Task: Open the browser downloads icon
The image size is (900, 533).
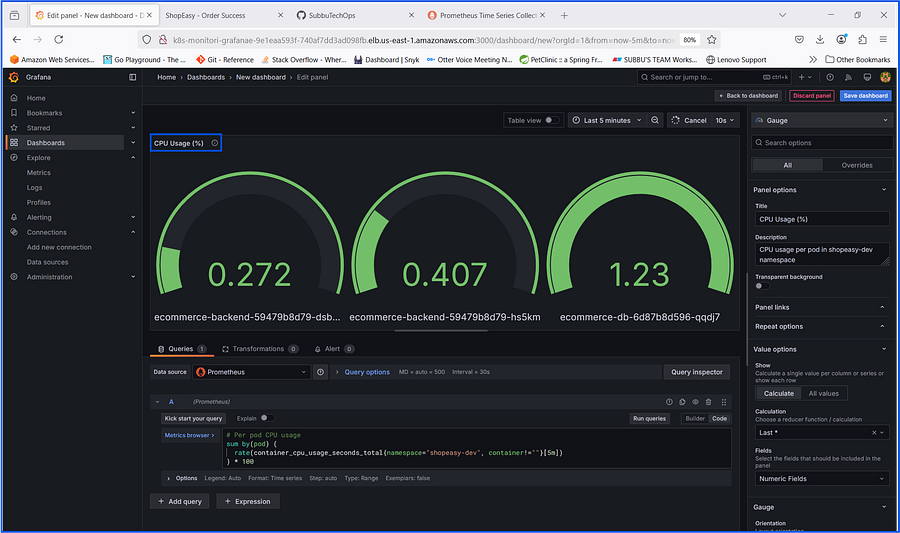Action: [820, 39]
